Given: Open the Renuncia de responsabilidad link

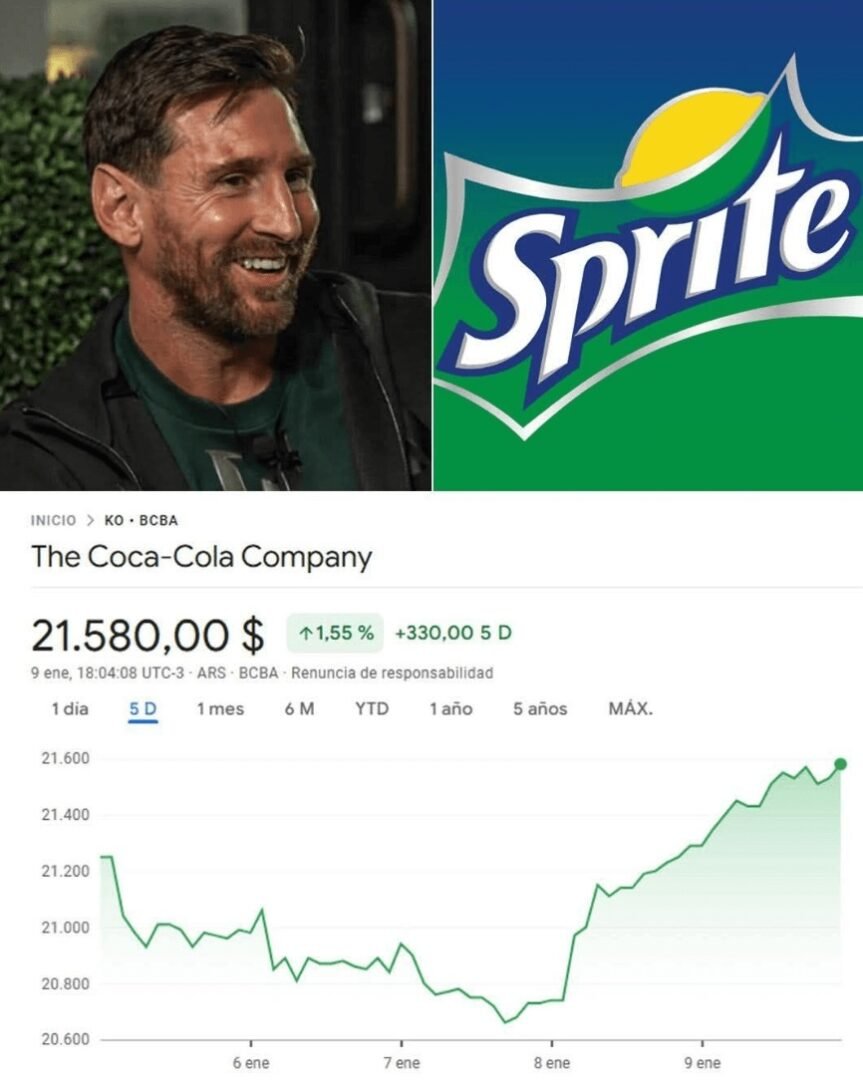Looking at the screenshot, I should pos(392,673).
